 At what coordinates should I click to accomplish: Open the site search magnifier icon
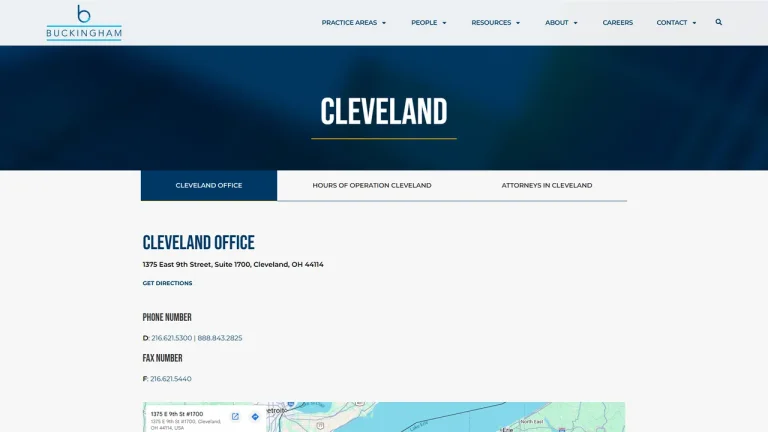click(x=719, y=22)
